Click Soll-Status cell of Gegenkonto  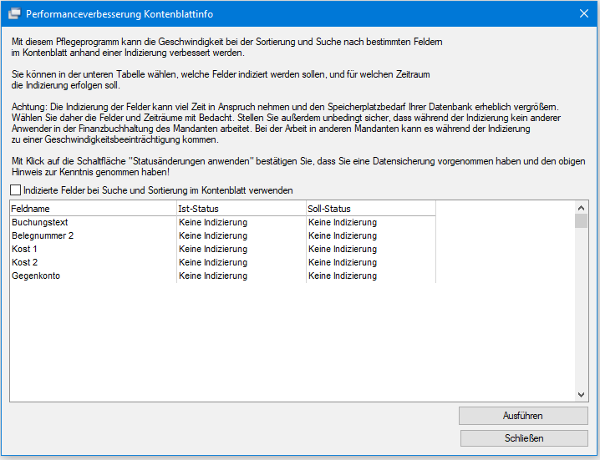[x=371, y=276]
